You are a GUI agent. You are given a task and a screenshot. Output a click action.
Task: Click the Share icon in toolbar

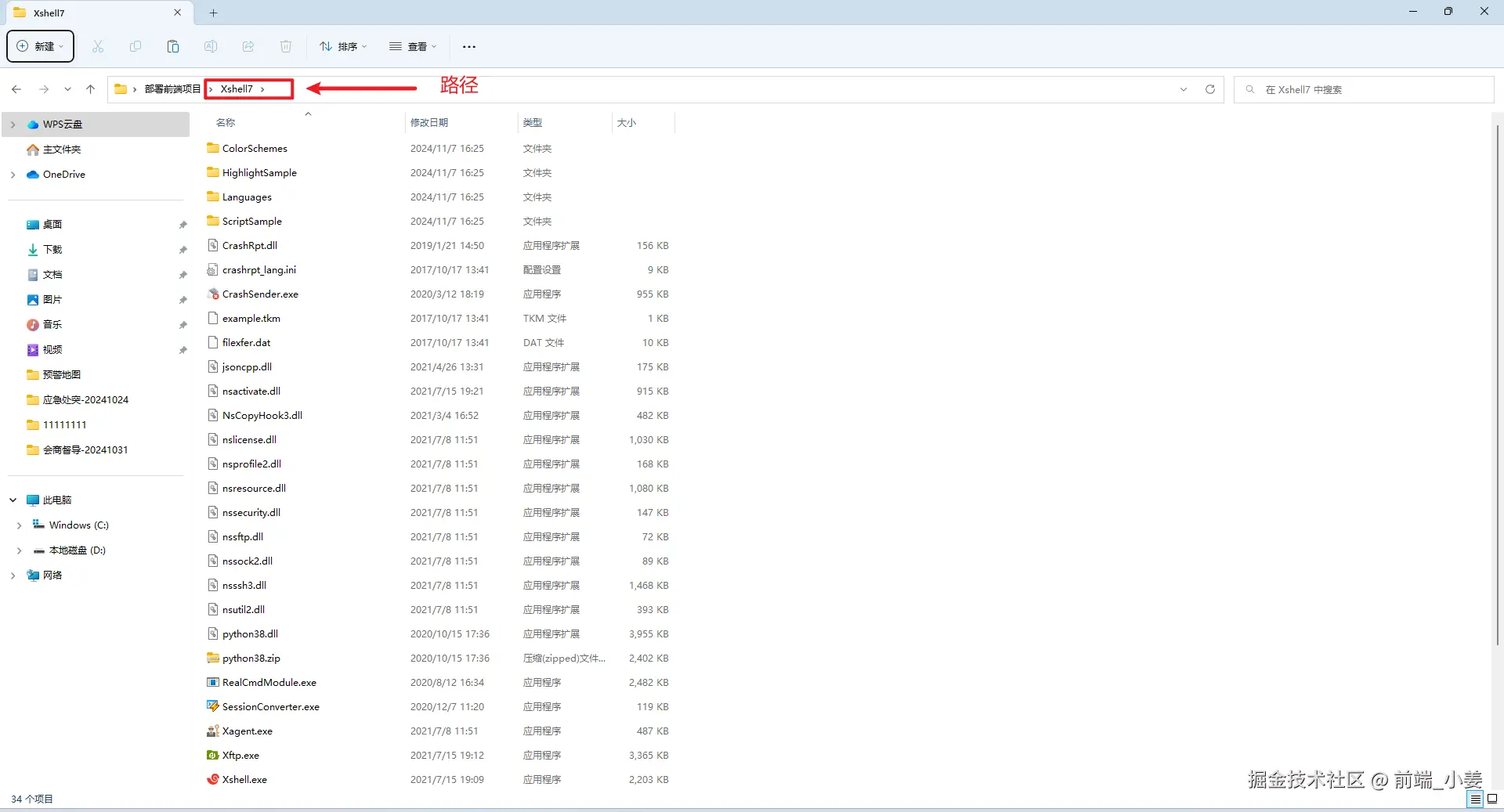point(248,46)
